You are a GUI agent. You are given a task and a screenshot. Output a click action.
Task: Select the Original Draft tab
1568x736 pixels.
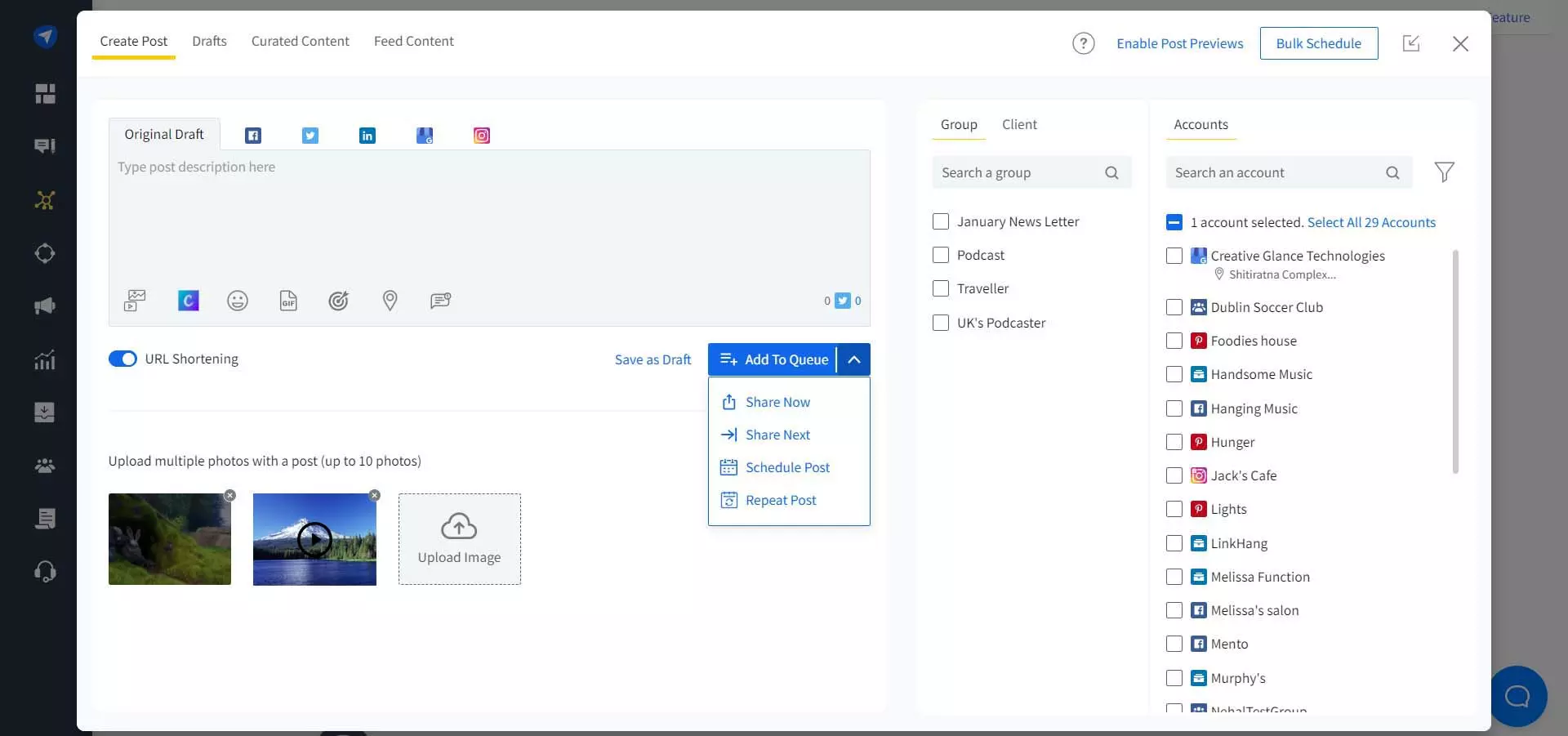coord(164,134)
